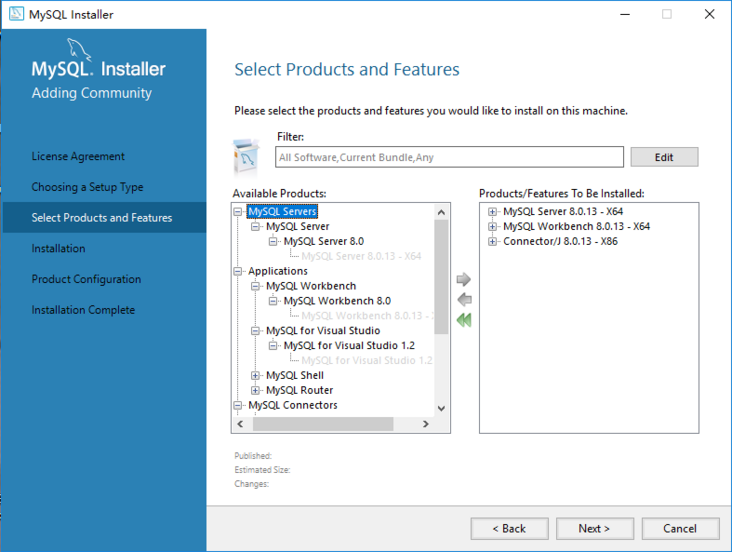Click the right arrow to add product
The width and height of the screenshot is (732, 552).
point(463,280)
